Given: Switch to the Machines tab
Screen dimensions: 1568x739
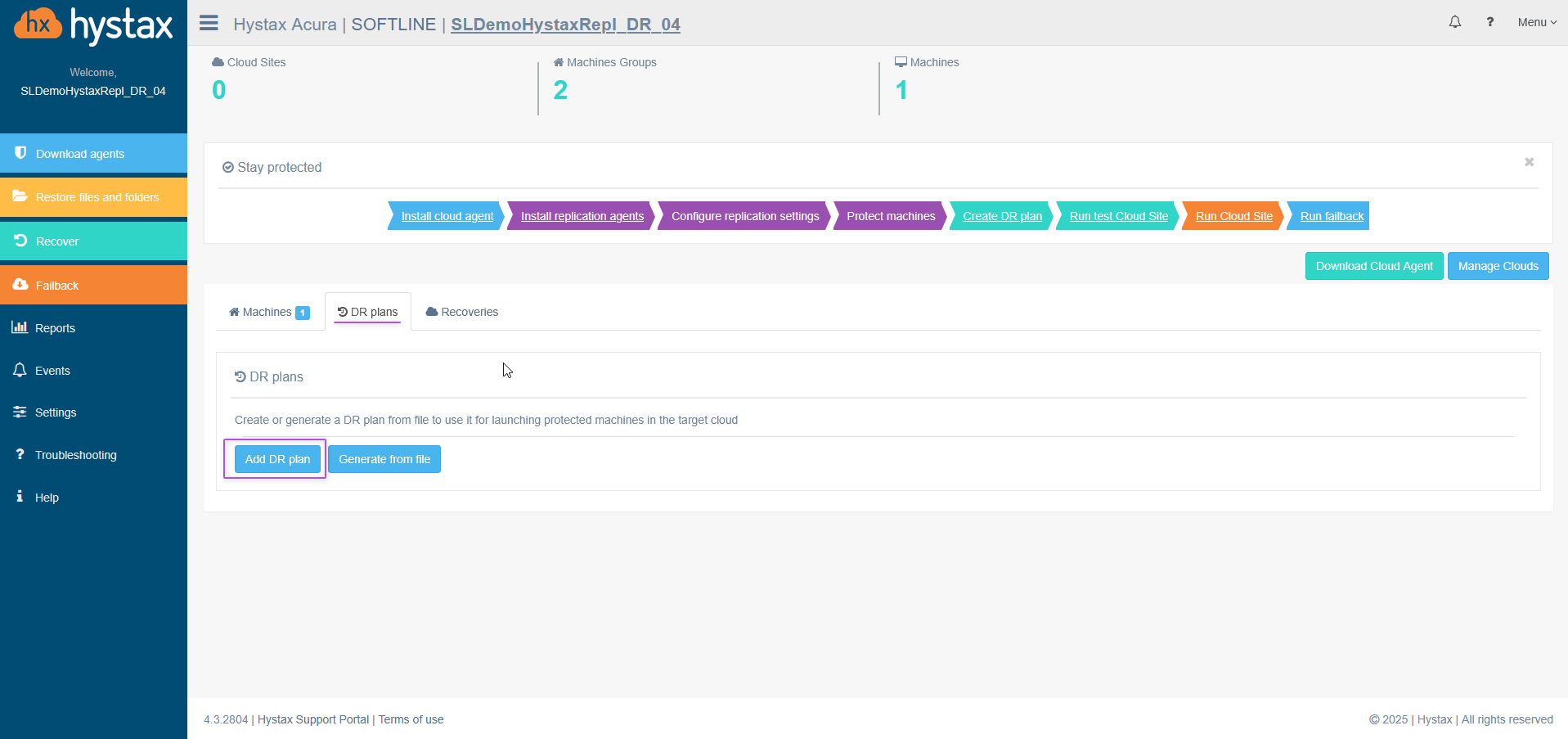Looking at the screenshot, I should pyautogui.click(x=268, y=312).
